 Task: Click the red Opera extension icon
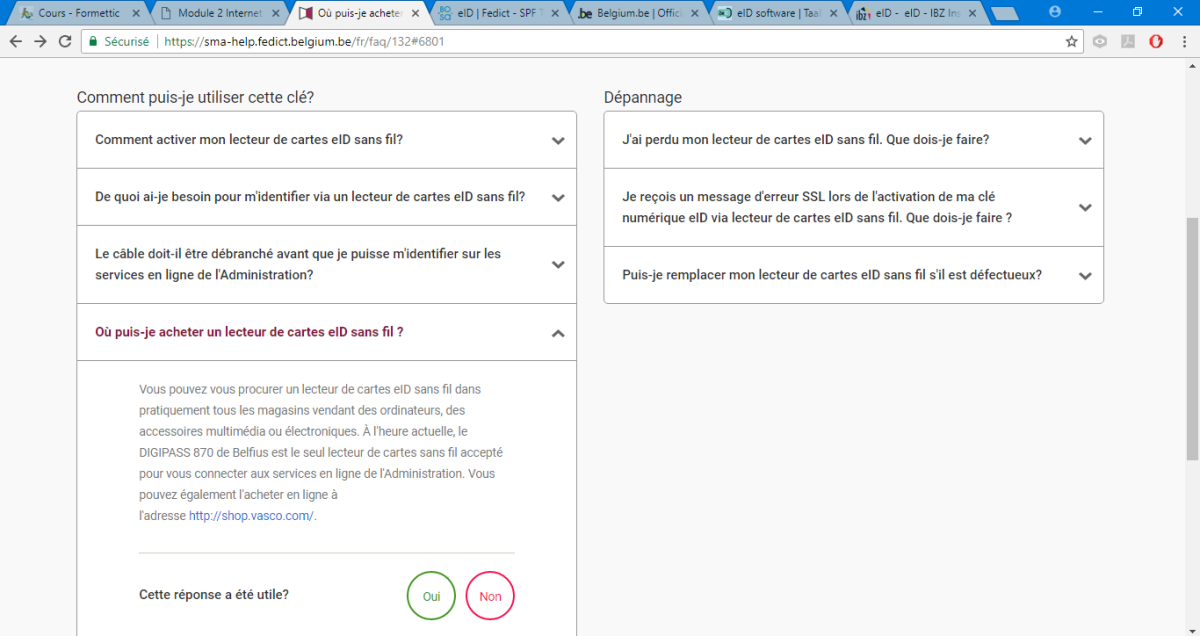pos(1156,42)
